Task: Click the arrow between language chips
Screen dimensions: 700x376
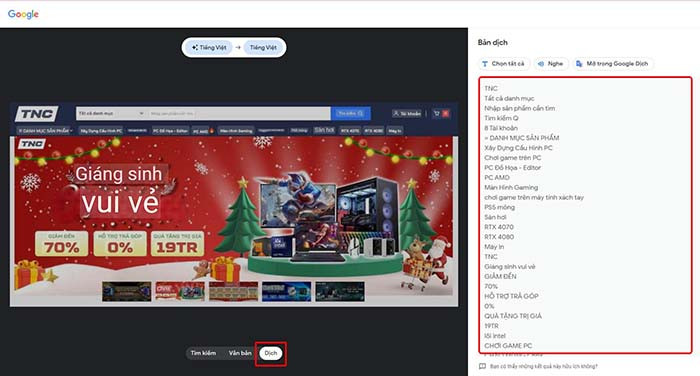Action: click(x=238, y=47)
